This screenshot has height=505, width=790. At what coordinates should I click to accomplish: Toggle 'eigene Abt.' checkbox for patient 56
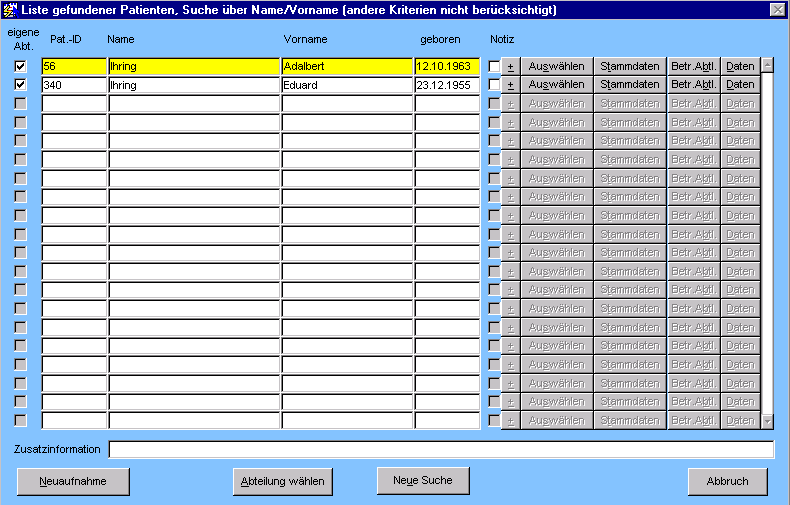(x=20, y=67)
